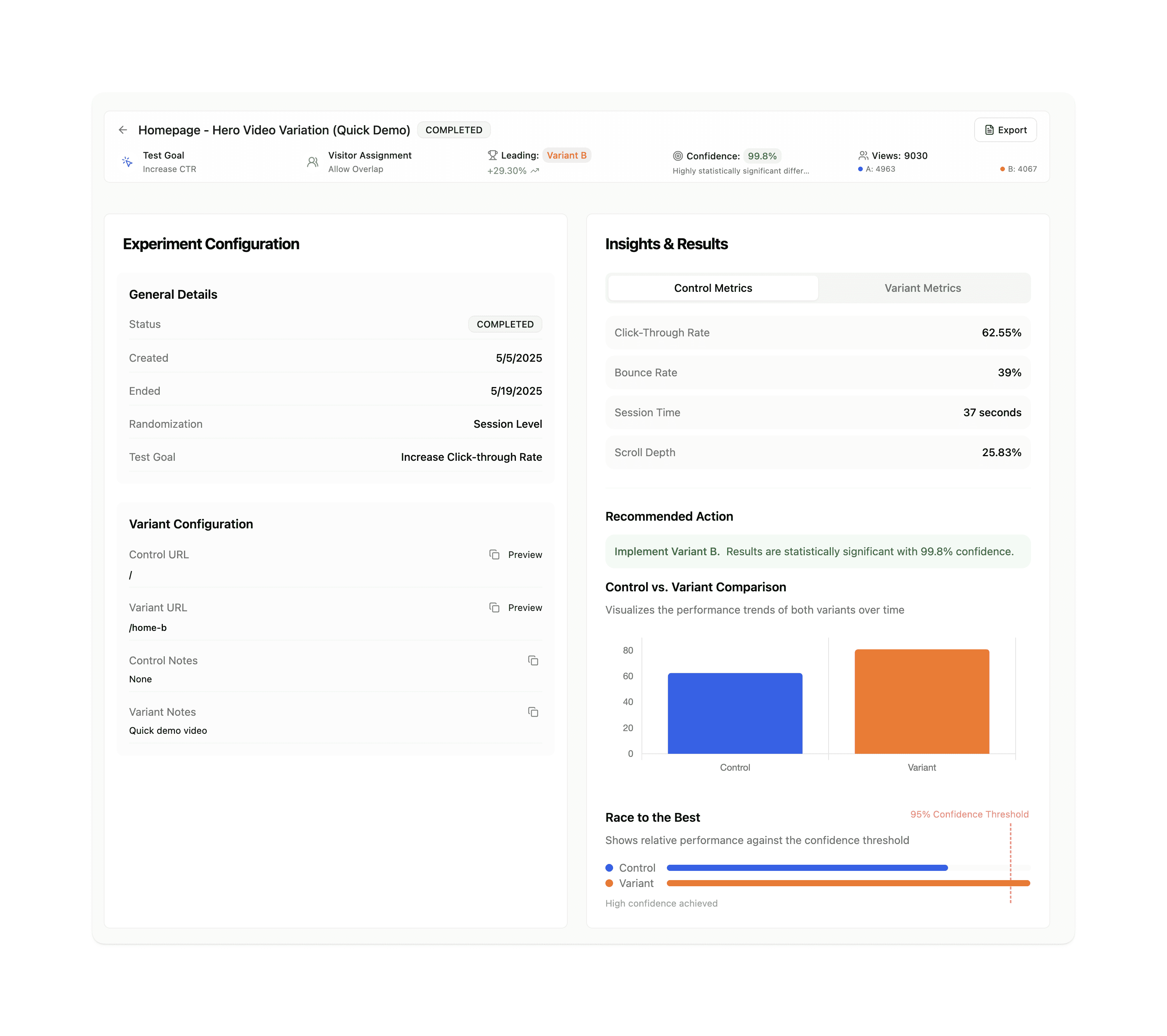Click the COMPLETED status badge in General Details
This screenshot has height=1036, width=1167.
(505, 324)
